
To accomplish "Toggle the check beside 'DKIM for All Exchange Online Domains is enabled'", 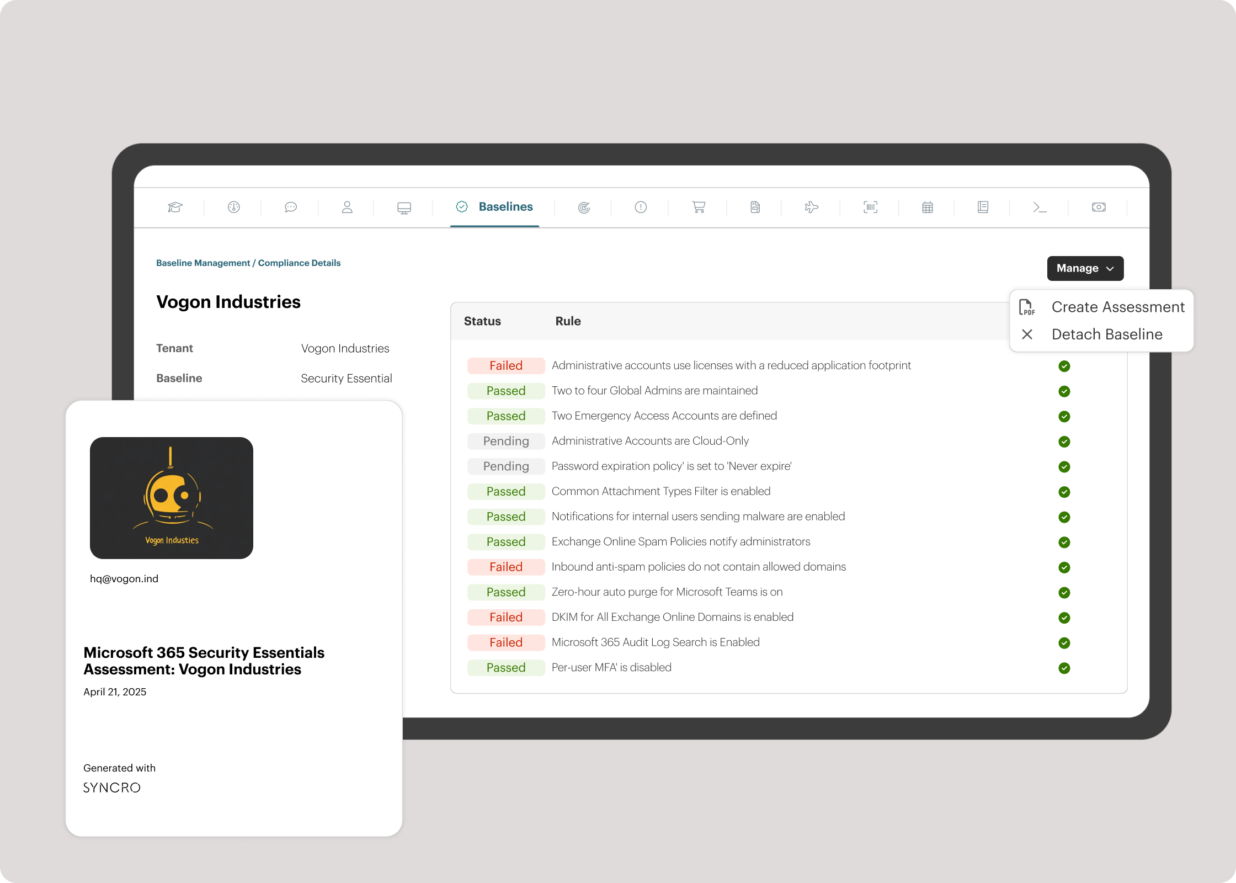I will point(1064,617).
